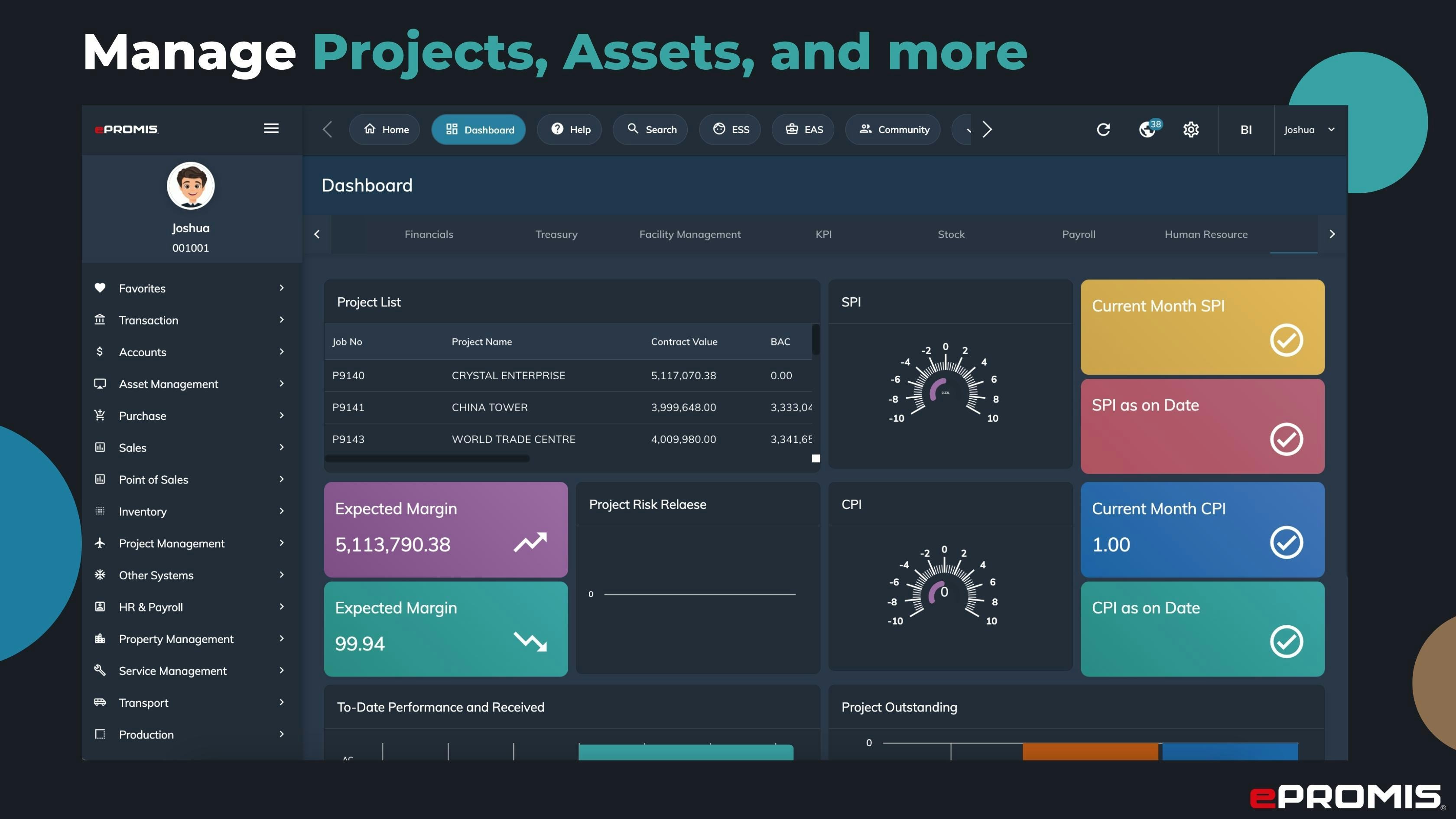Click the Community button in the navigation bar

(893, 130)
